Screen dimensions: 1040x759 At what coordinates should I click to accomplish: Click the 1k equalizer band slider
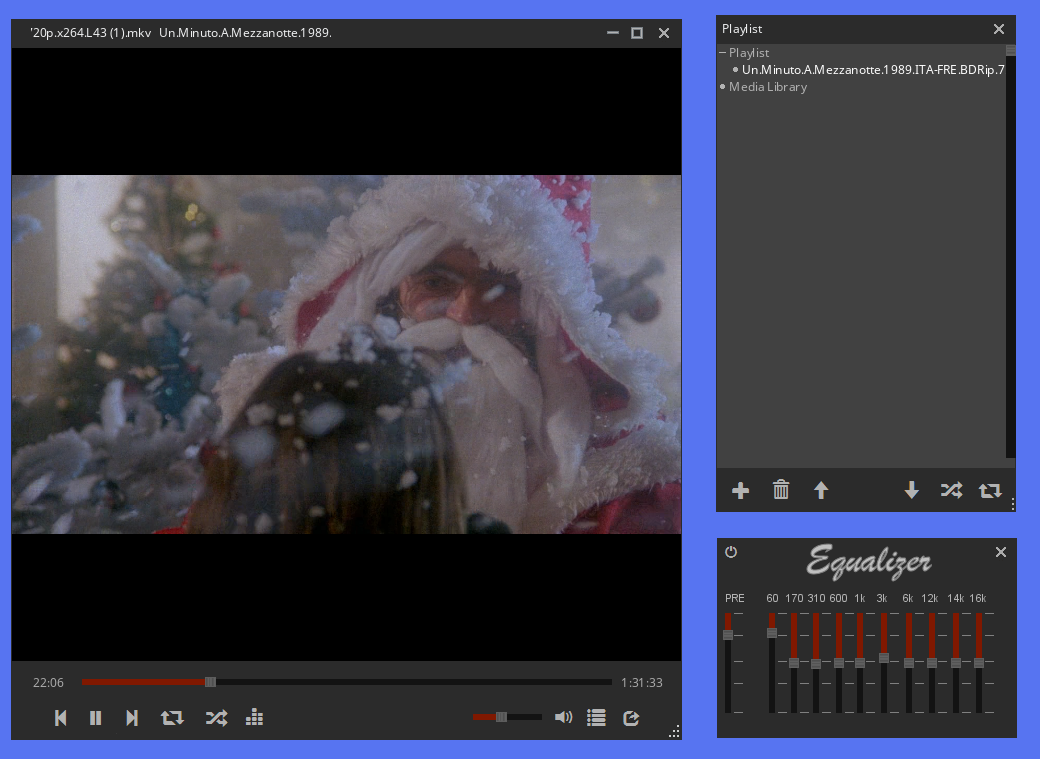coord(860,663)
